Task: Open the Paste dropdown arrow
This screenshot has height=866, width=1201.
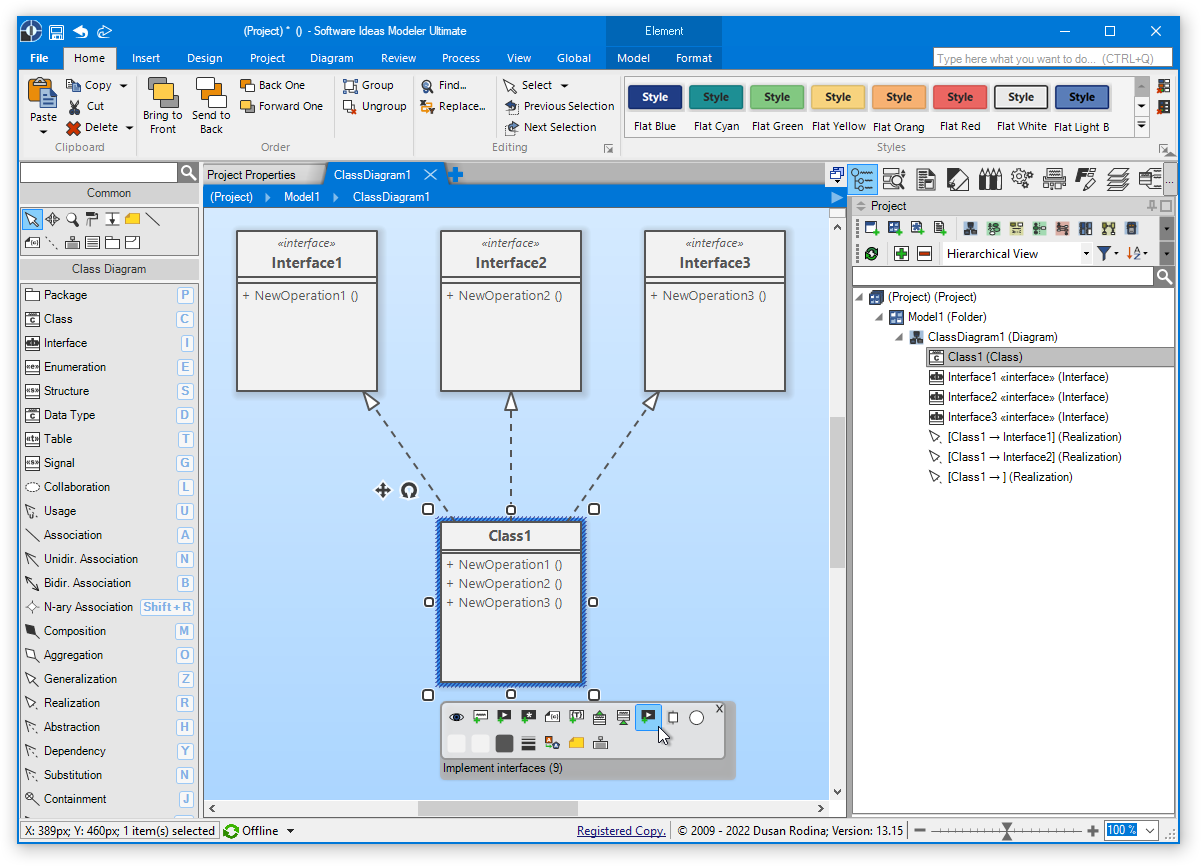Action: [43, 130]
